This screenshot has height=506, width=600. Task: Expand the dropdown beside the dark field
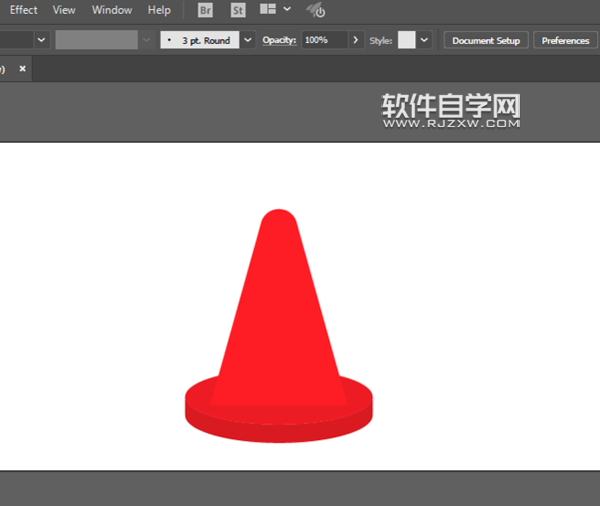pyautogui.click(x=41, y=40)
